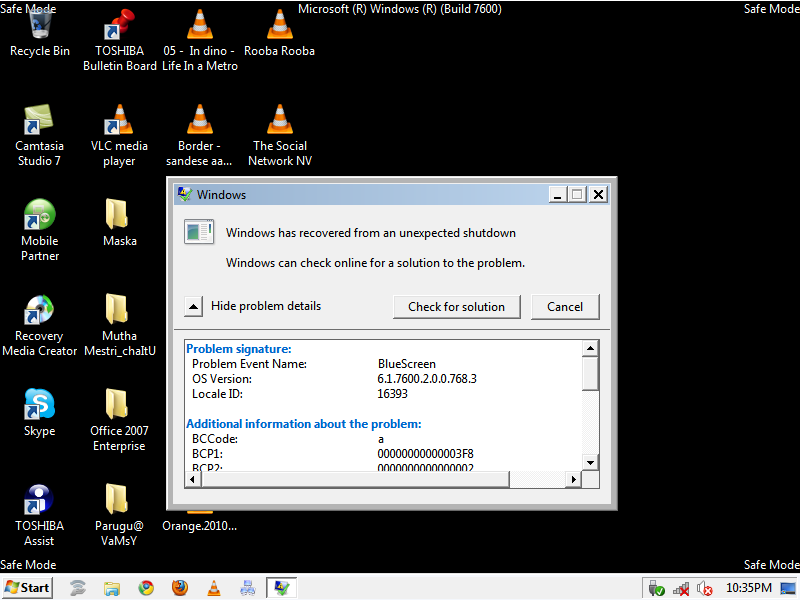Click the BCCode label
800x600 pixels.
(x=215, y=439)
